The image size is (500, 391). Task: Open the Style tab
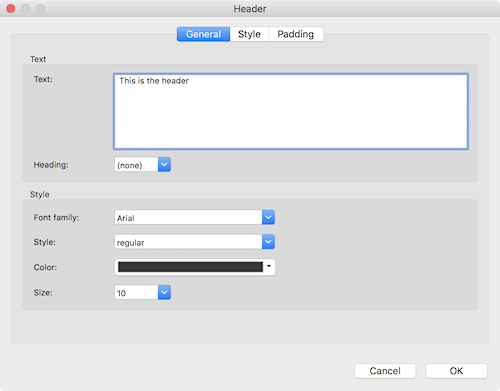[x=249, y=34]
